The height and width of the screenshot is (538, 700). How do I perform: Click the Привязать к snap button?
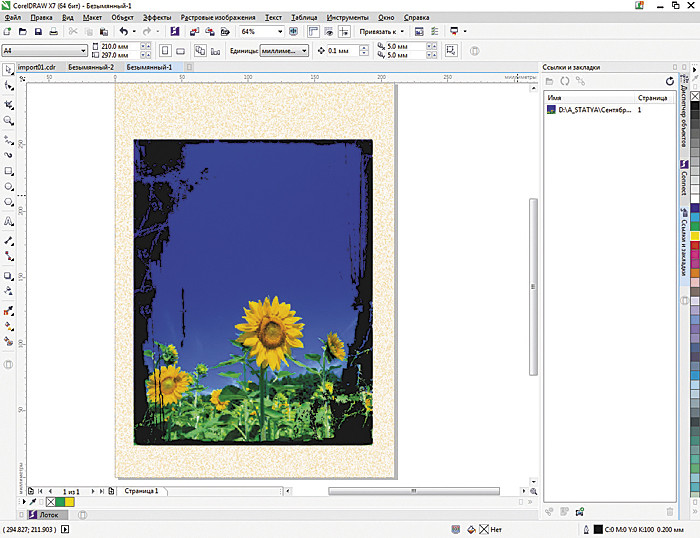[375, 32]
